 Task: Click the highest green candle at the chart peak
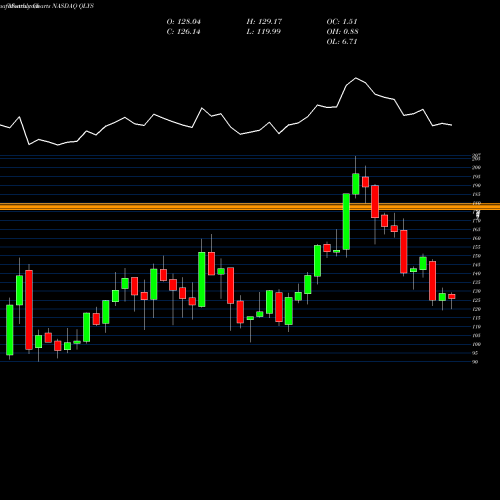[356, 184]
